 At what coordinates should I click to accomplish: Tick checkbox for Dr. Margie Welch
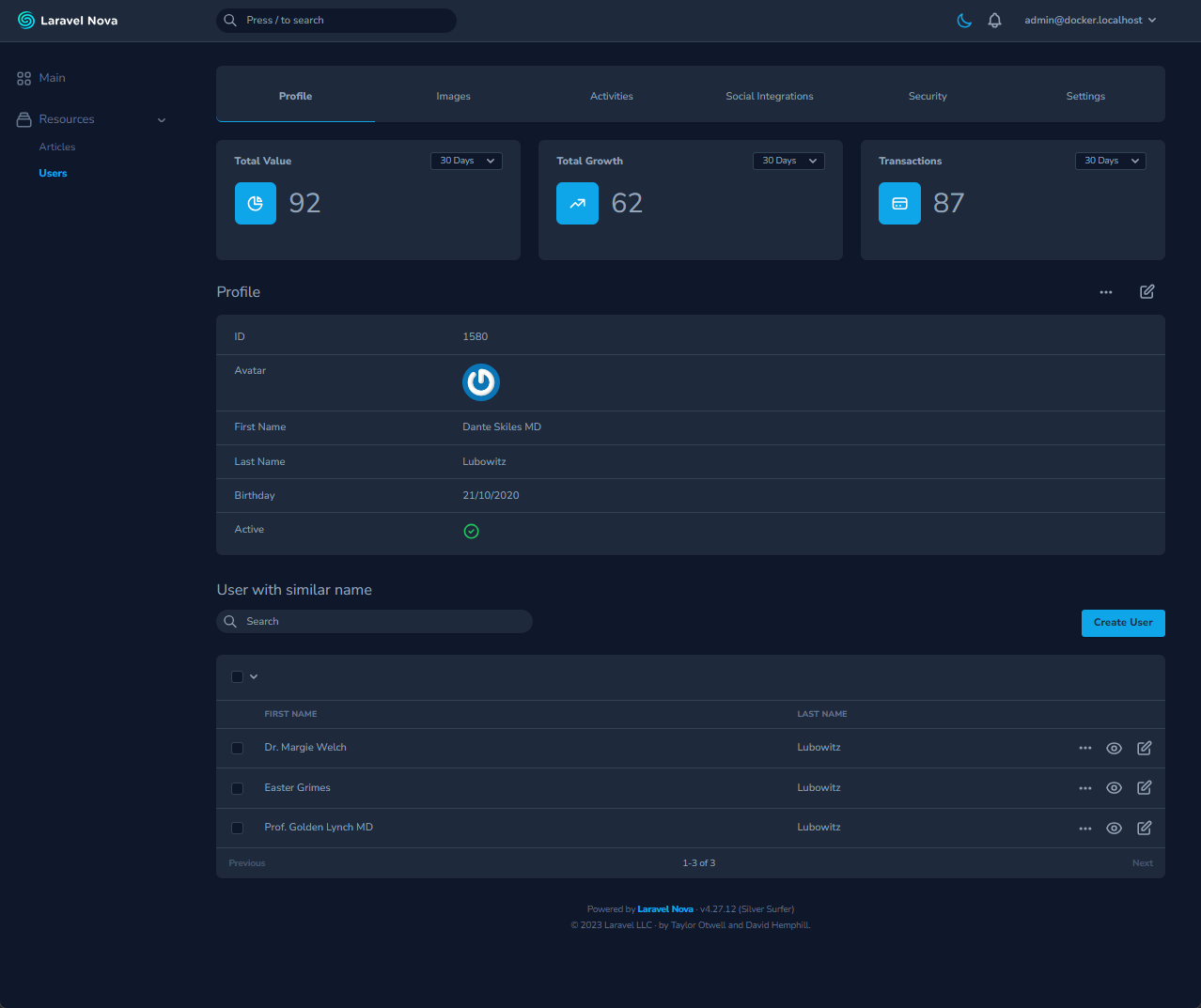click(237, 749)
